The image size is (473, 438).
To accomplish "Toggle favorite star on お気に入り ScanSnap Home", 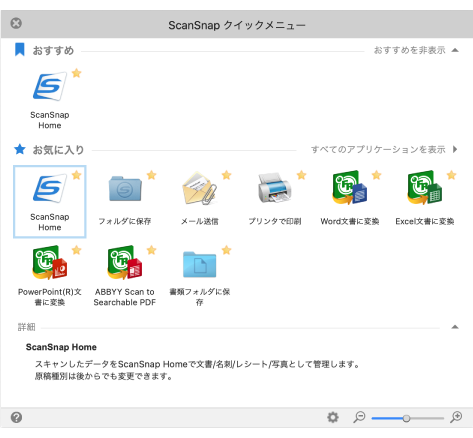I will coord(77,175).
